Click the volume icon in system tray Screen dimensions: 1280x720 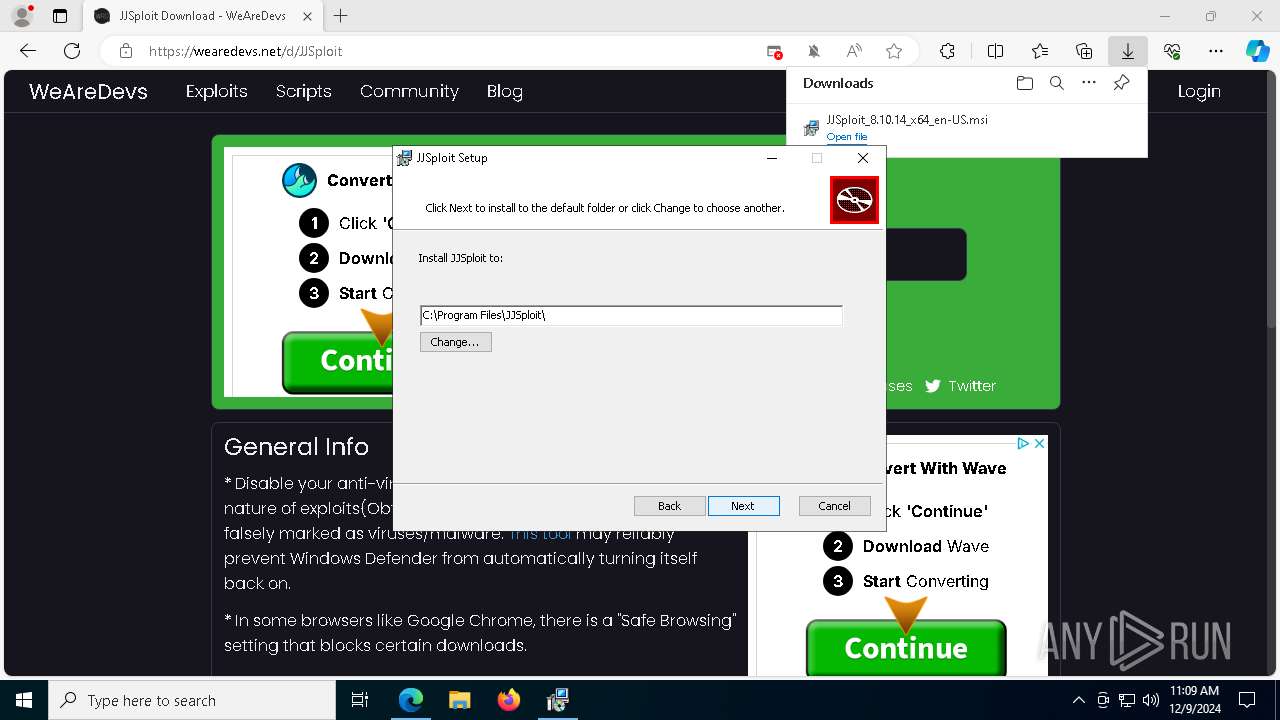click(x=1151, y=700)
